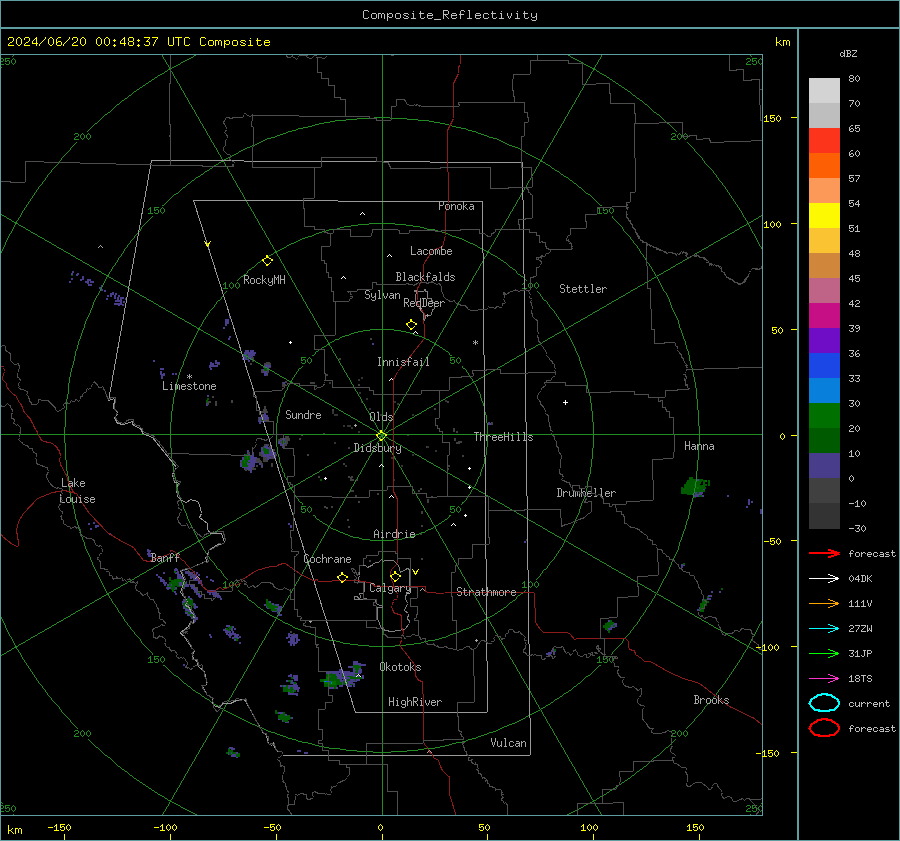Click the HighRiver label
The image size is (900, 841).
(x=415, y=702)
